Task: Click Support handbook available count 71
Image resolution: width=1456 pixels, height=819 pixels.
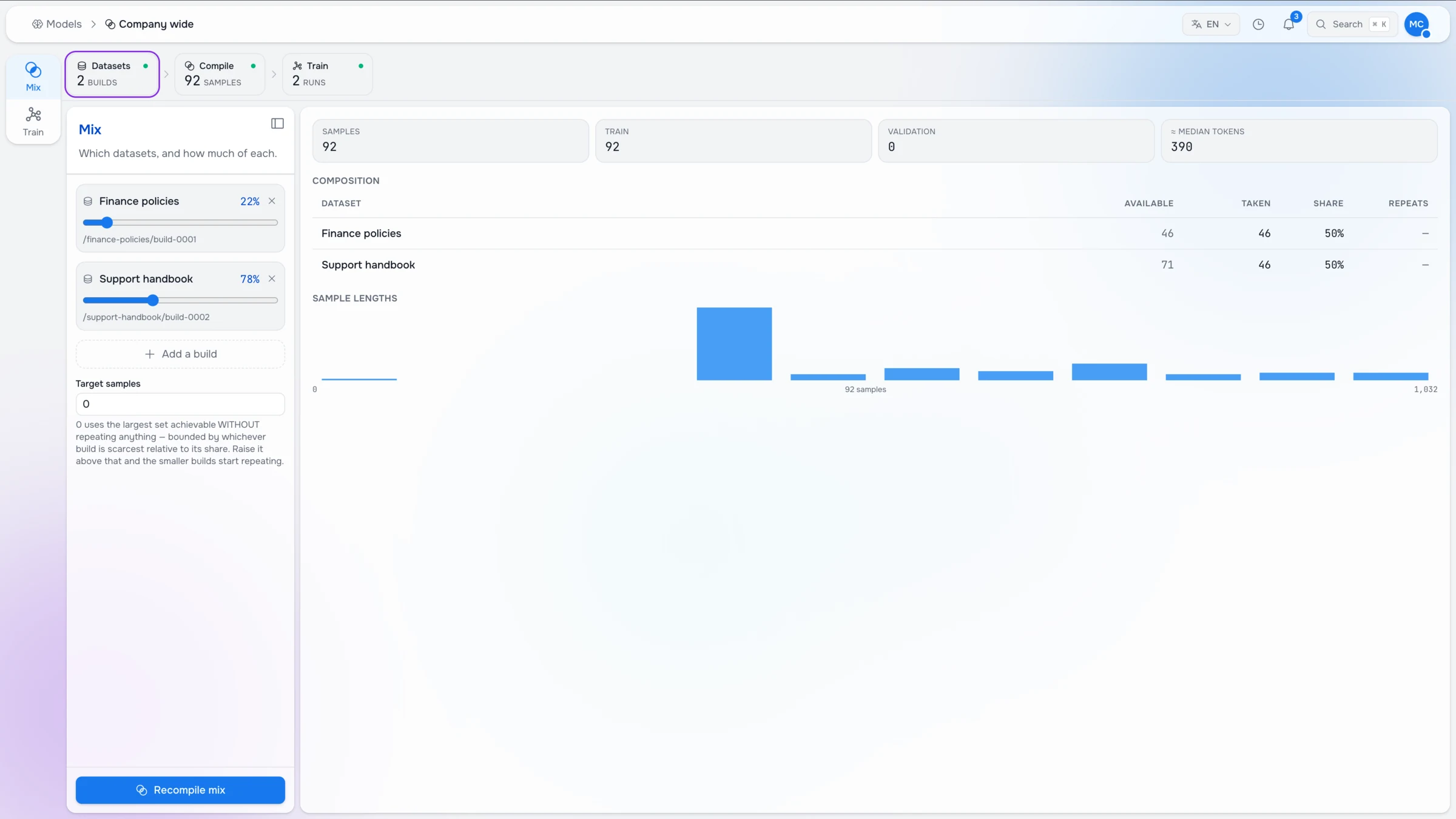Action: coord(1167,265)
